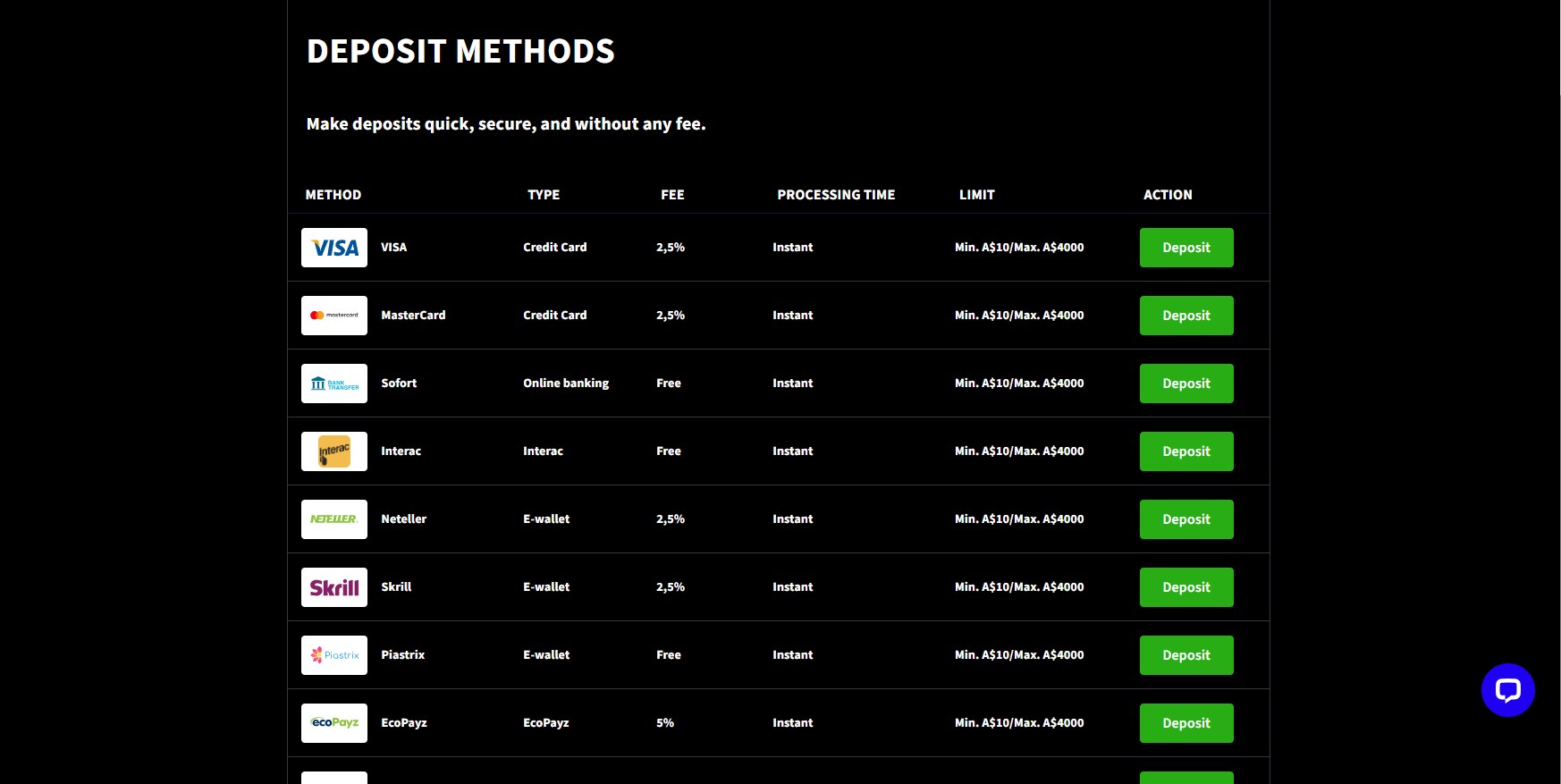Deposit using Neteller

1186,519
